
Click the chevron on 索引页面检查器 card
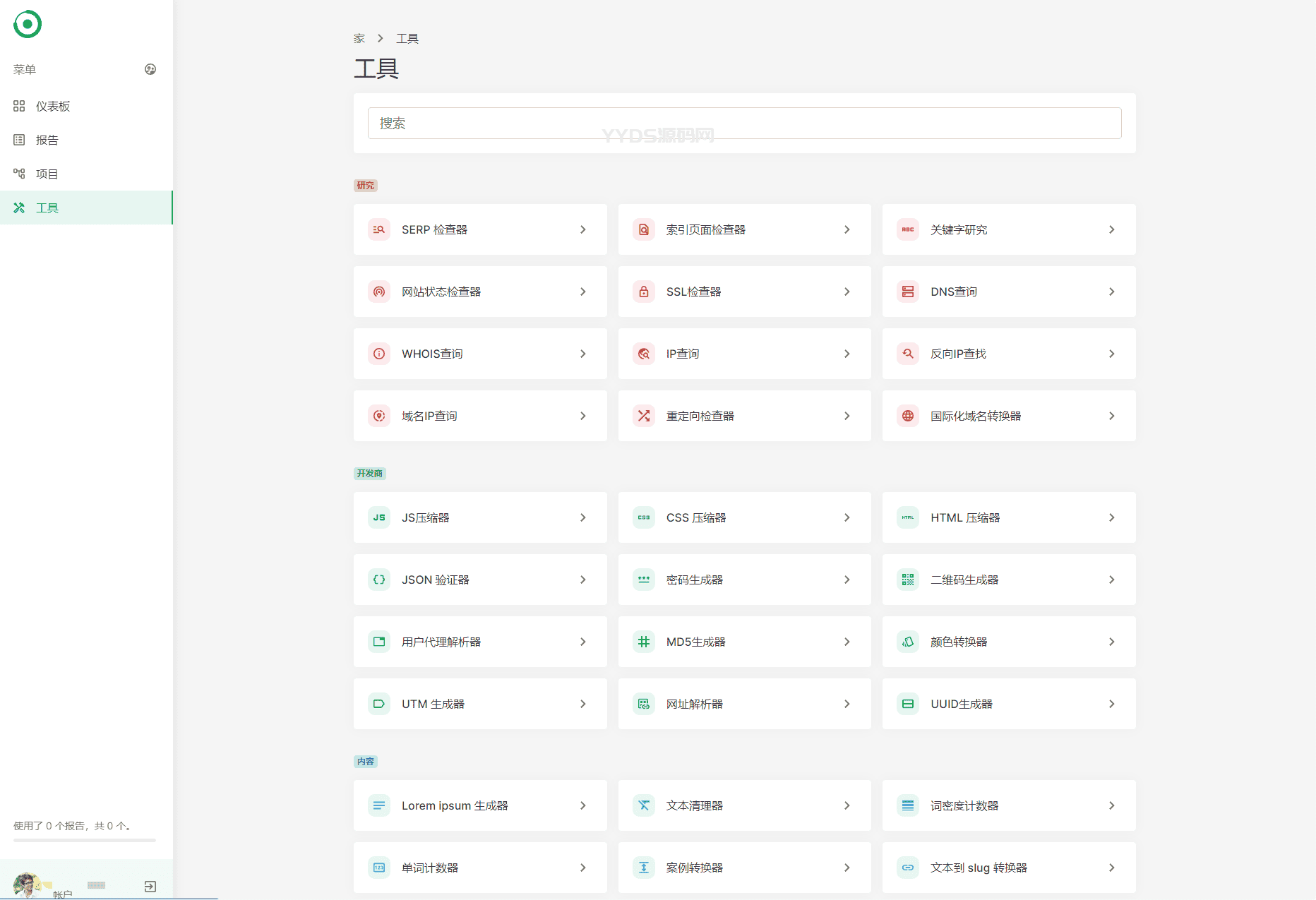coord(847,229)
